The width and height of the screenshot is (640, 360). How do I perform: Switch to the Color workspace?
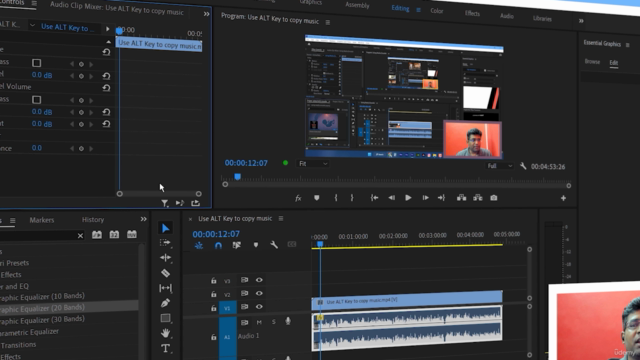pos(437,11)
